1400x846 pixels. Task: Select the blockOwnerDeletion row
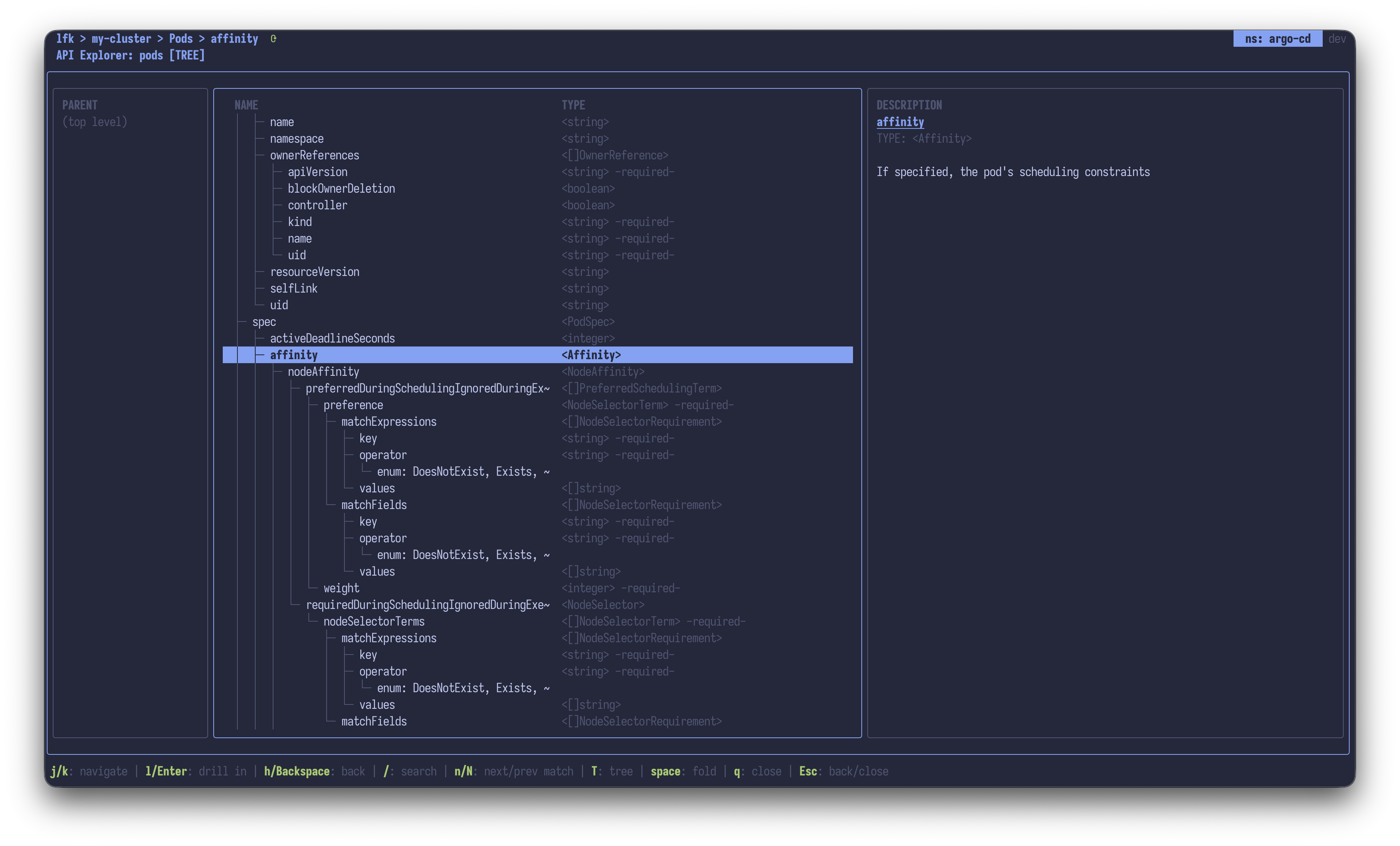point(341,188)
